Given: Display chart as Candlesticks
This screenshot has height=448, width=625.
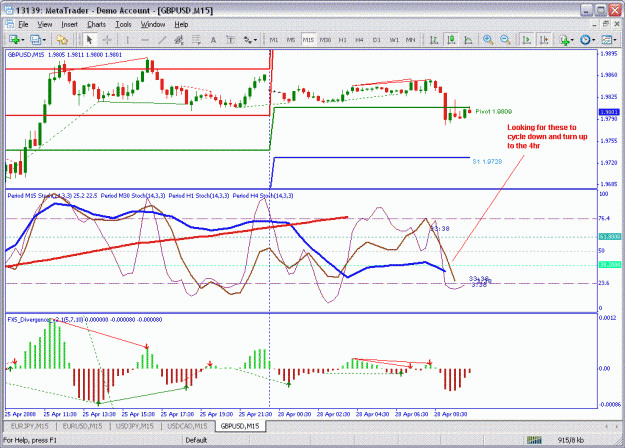Looking at the screenshot, I should coord(451,39).
